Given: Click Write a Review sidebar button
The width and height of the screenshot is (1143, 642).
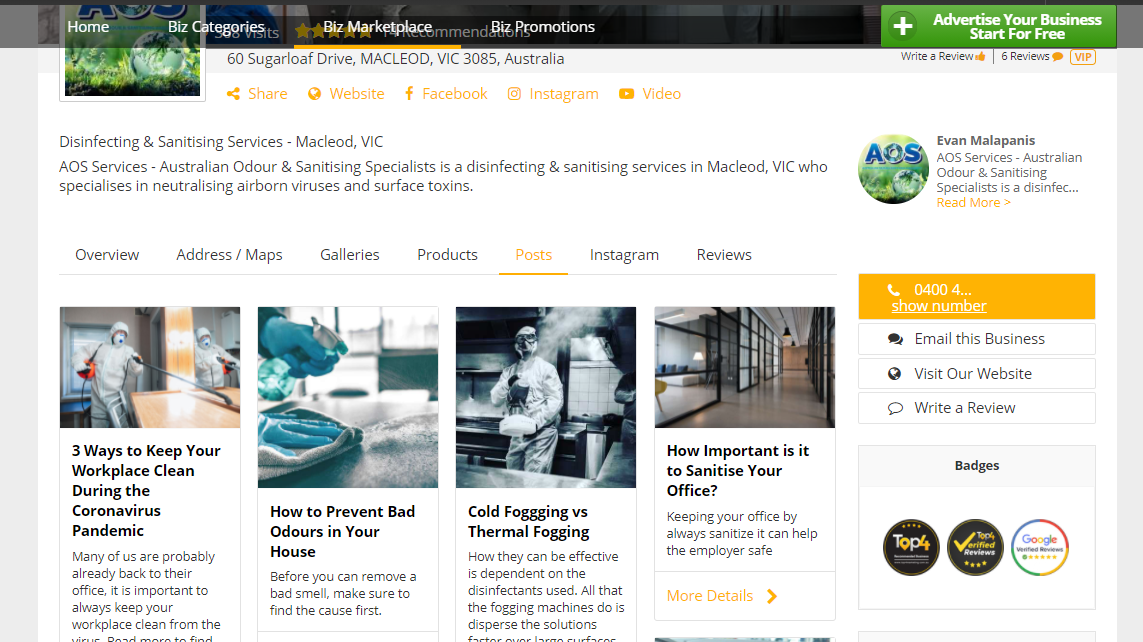Looking at the screenshot, I should pyautogui.click(x=977, y=408).
